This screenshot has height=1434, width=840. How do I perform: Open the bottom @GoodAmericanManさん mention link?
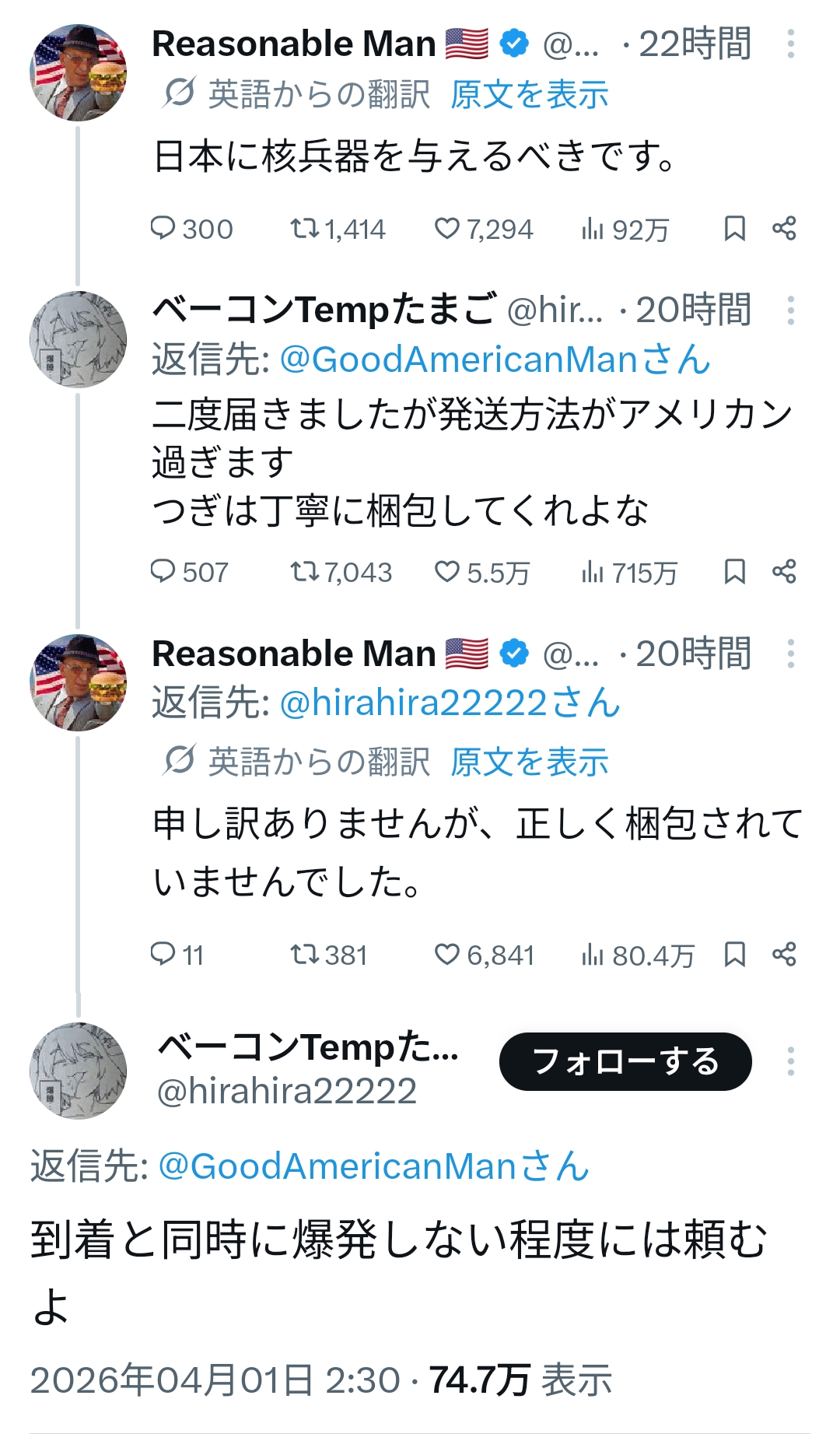click(x=373, y=1166)
